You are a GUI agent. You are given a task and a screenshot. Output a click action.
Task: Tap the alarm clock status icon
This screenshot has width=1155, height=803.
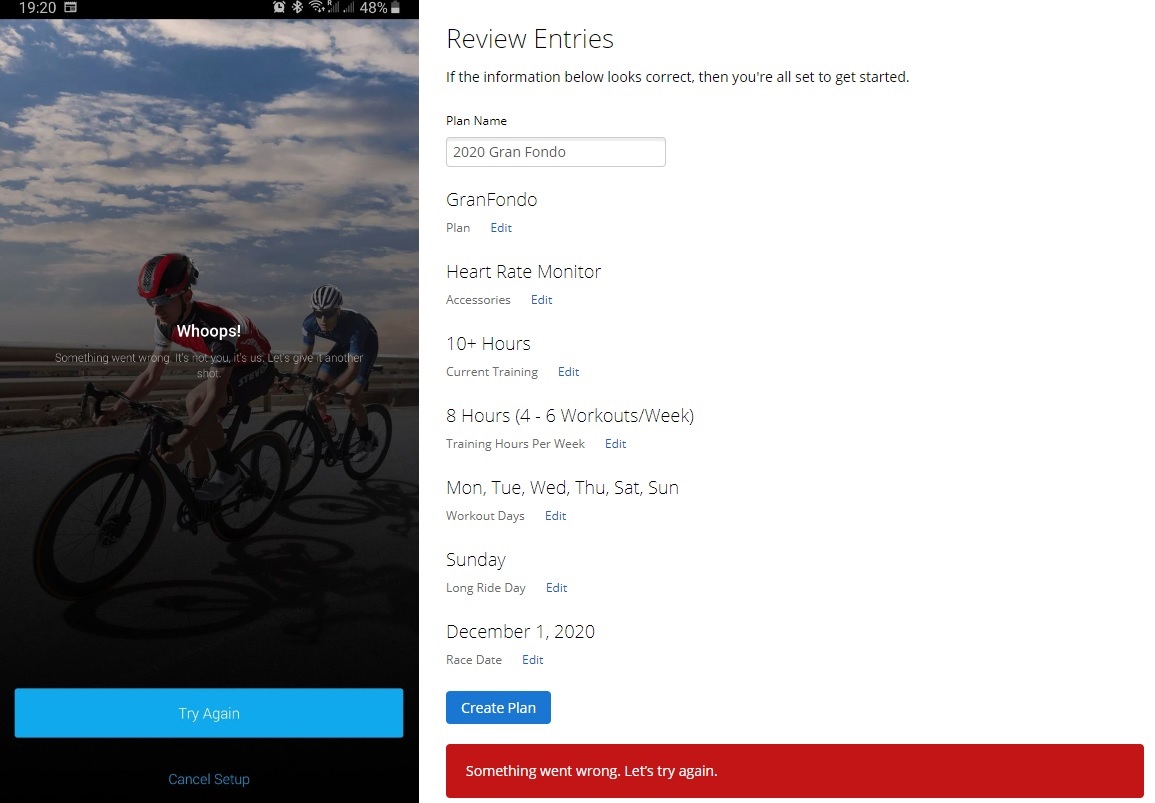click(x=279, y=7)
